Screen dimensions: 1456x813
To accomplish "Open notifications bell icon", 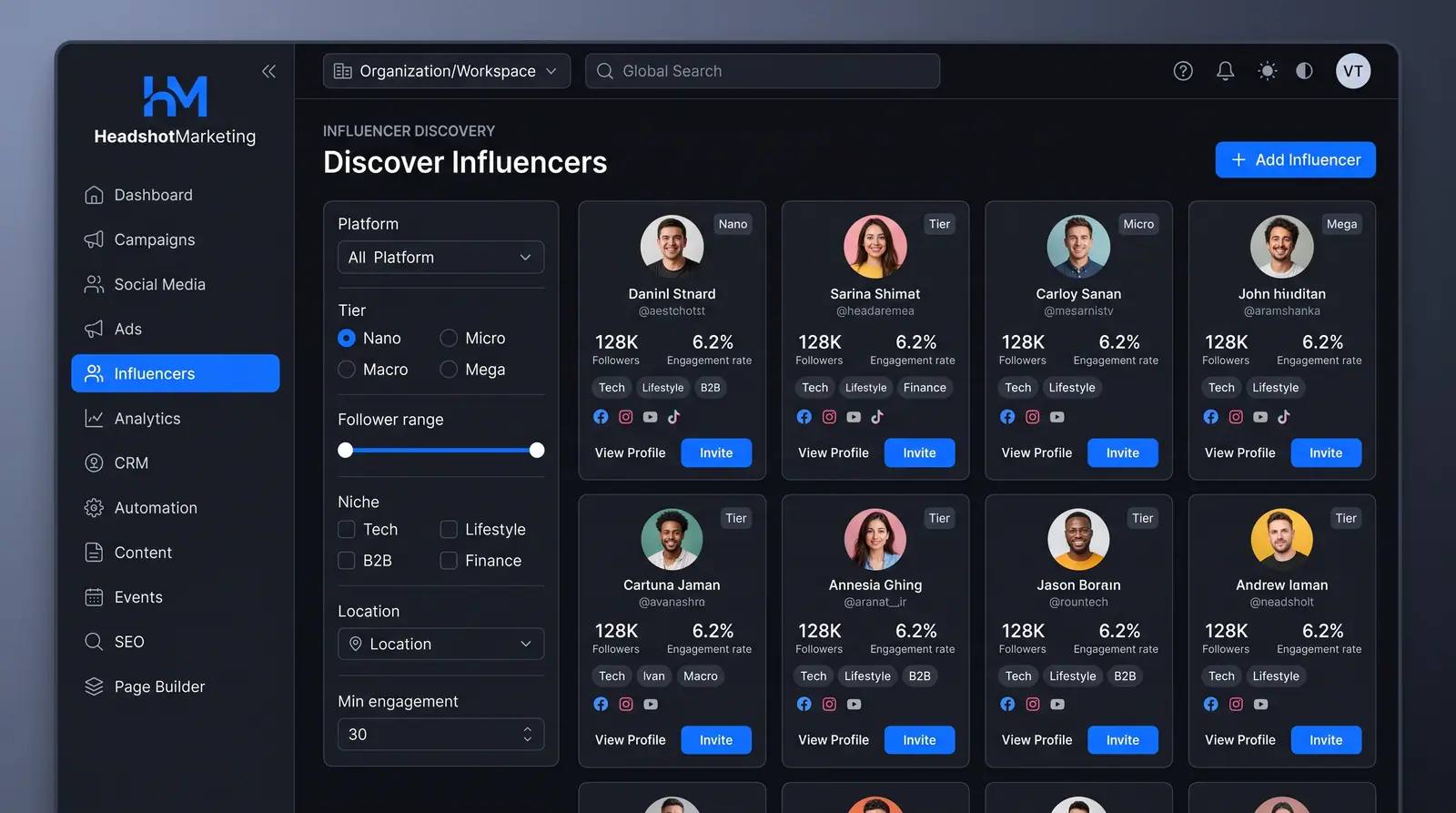I will [x=1226, y=71].
